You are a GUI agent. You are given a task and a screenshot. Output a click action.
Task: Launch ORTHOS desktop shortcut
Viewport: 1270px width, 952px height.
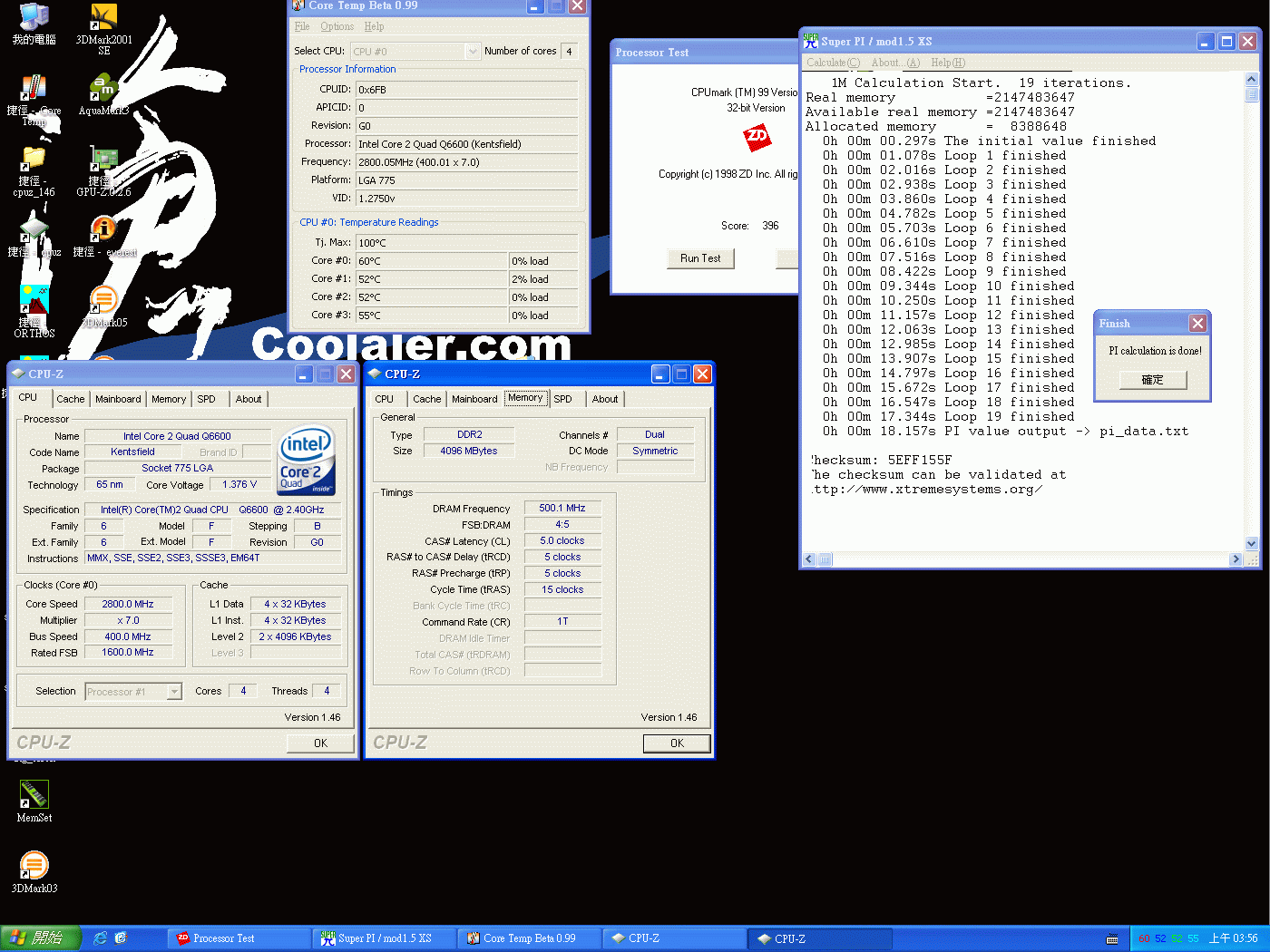34,312
